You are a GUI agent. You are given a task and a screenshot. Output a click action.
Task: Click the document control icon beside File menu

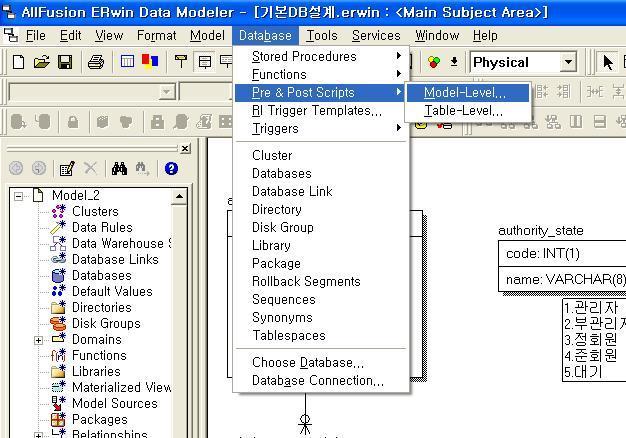[x=11, y=35]
